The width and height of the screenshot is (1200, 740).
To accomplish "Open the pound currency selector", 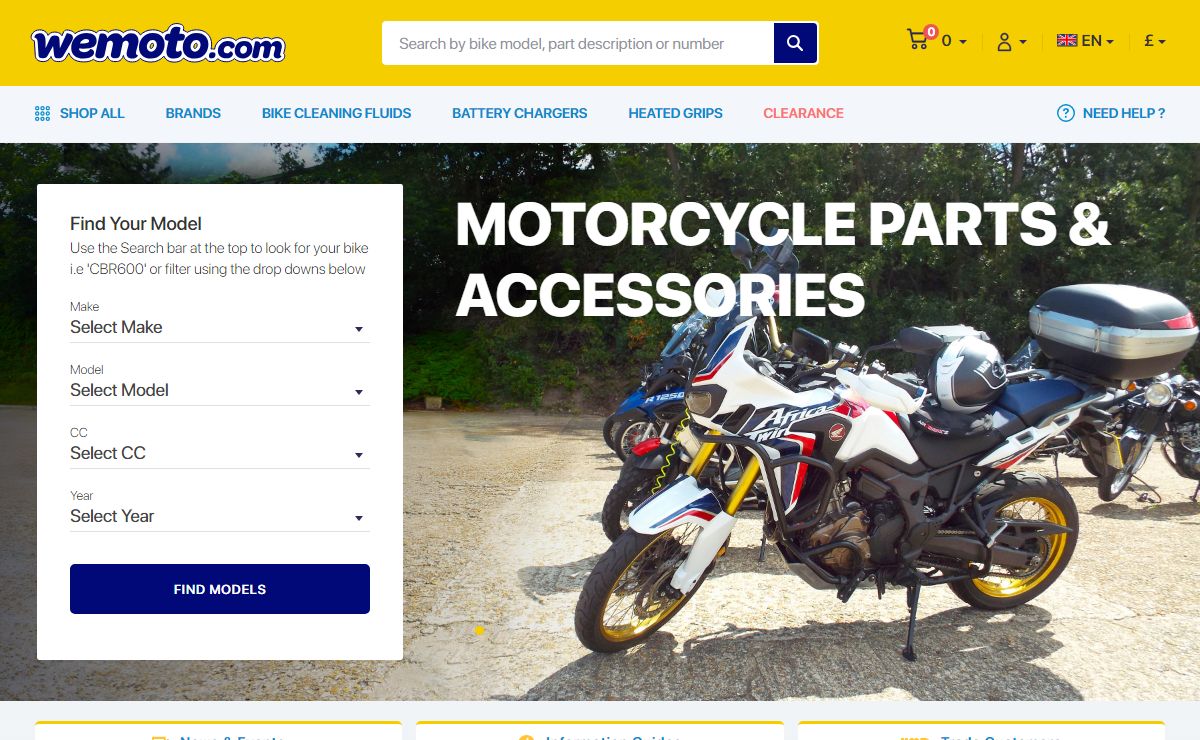I will (x=1155, y=41).
